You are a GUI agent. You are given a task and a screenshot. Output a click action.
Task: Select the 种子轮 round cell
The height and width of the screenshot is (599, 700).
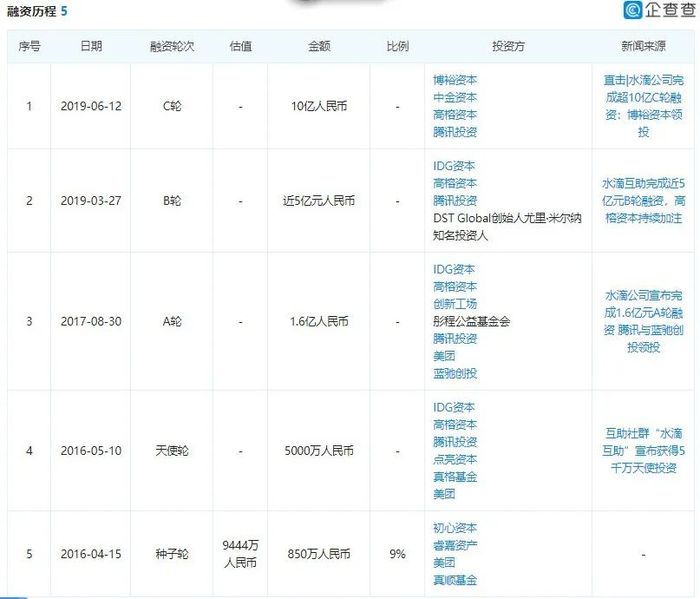click(x=172, y=555)
